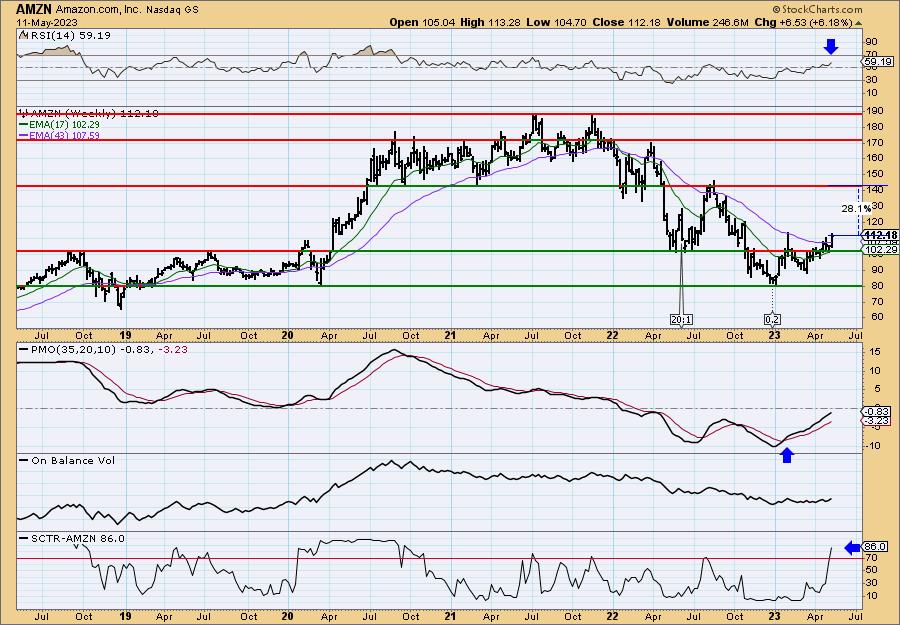
Task: Click the 23 year label on bottom axis
Action: pos(774,616)
